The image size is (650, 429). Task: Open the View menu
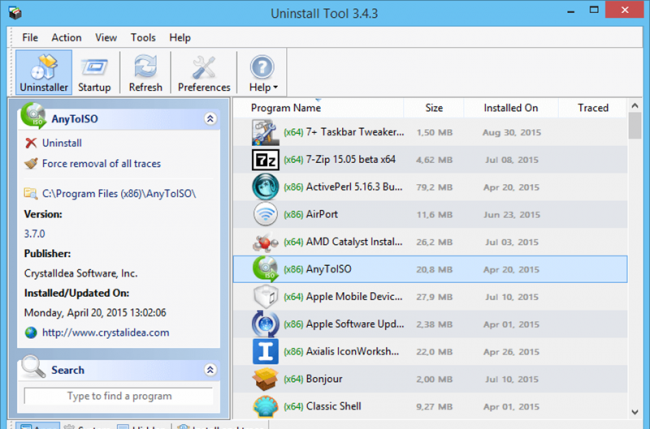click(x=106, y=38)
